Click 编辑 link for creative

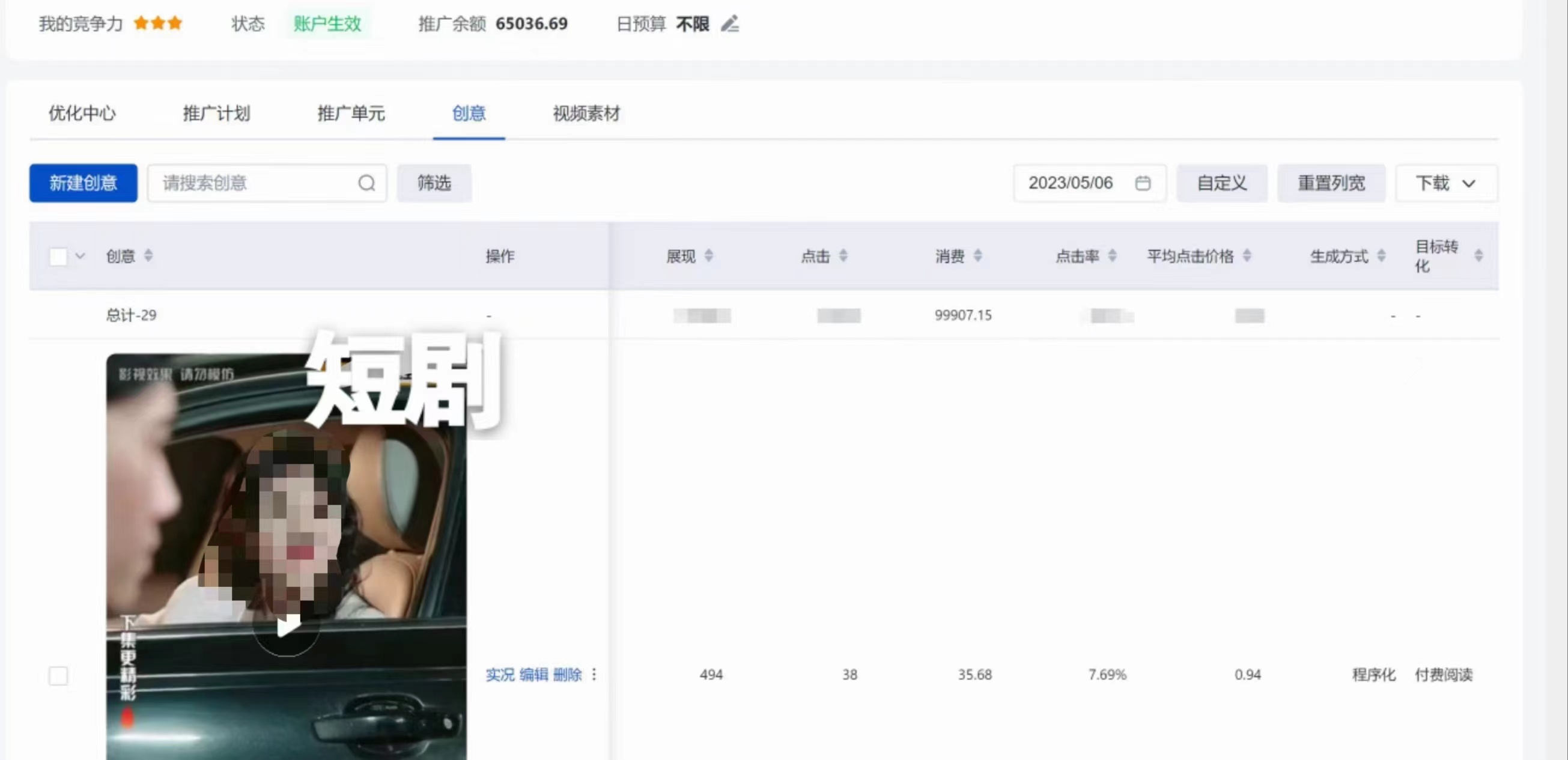[534, 674]
